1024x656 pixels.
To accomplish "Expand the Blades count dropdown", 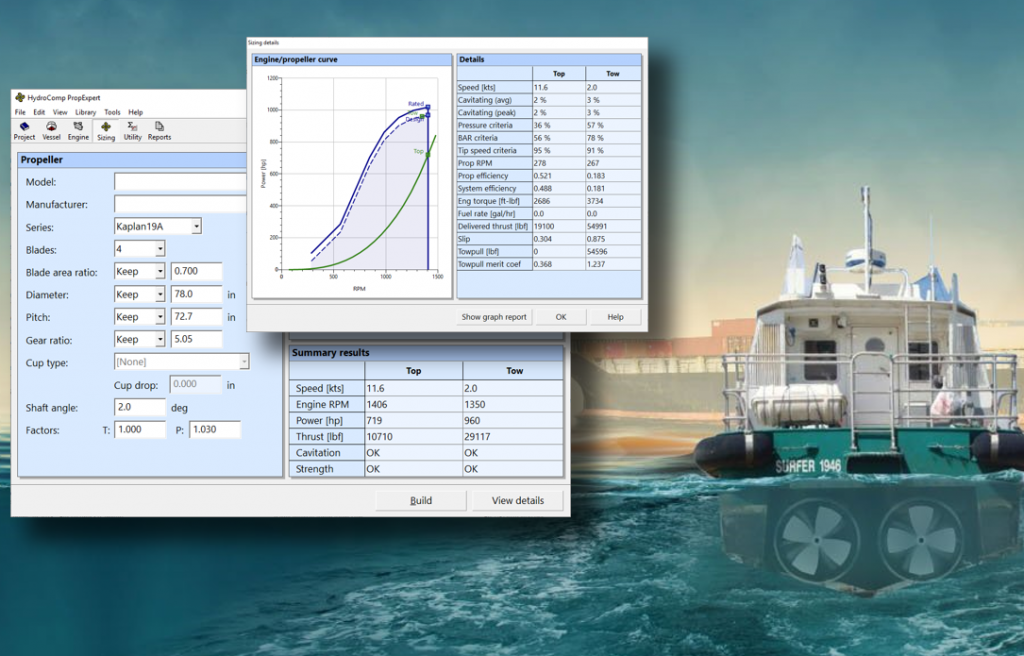I will [x=160, y=249].
